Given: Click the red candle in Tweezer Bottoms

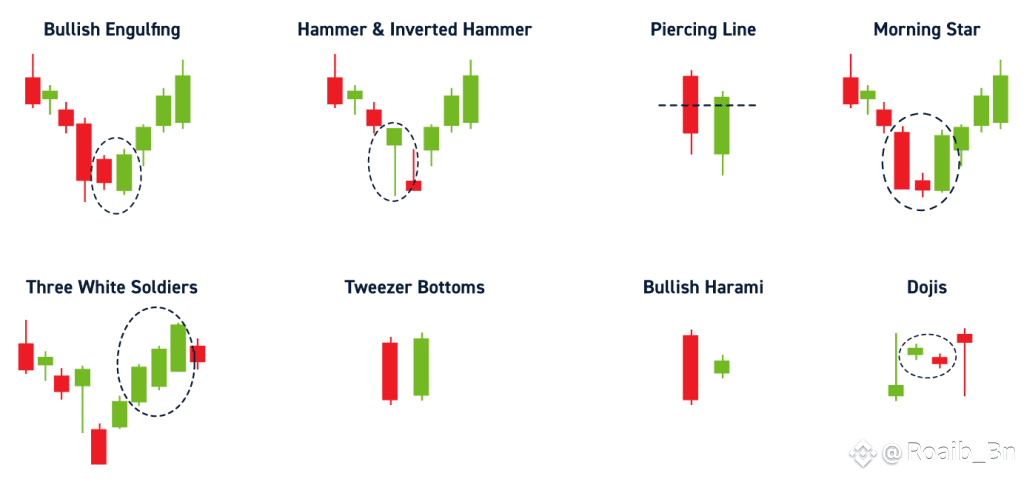Looking at the screenshot, I should point(390,371).
